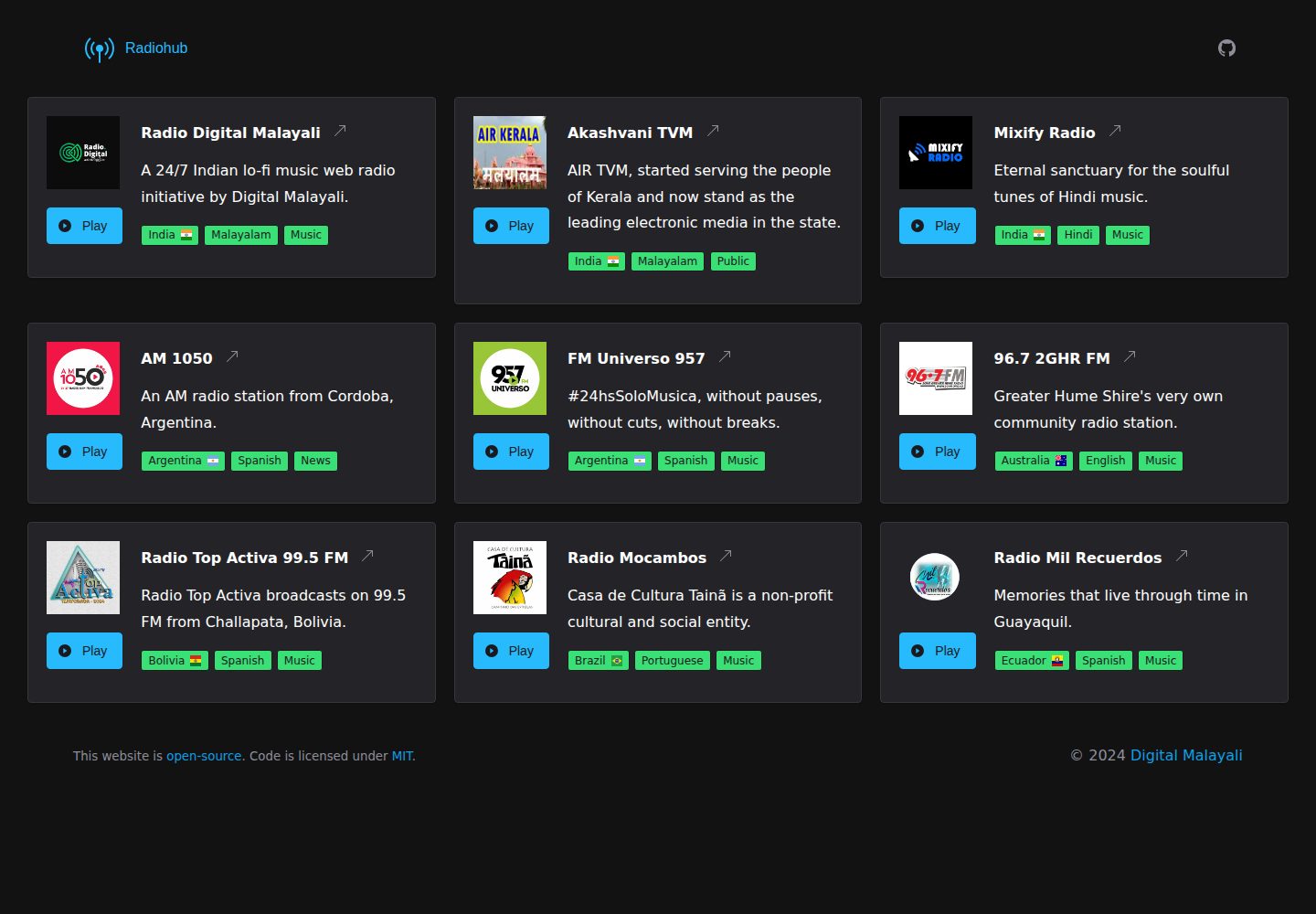The image size is (1316, 914).
Task: Click the Tainã parrot logo thumbnail
Action: (510, 578)
